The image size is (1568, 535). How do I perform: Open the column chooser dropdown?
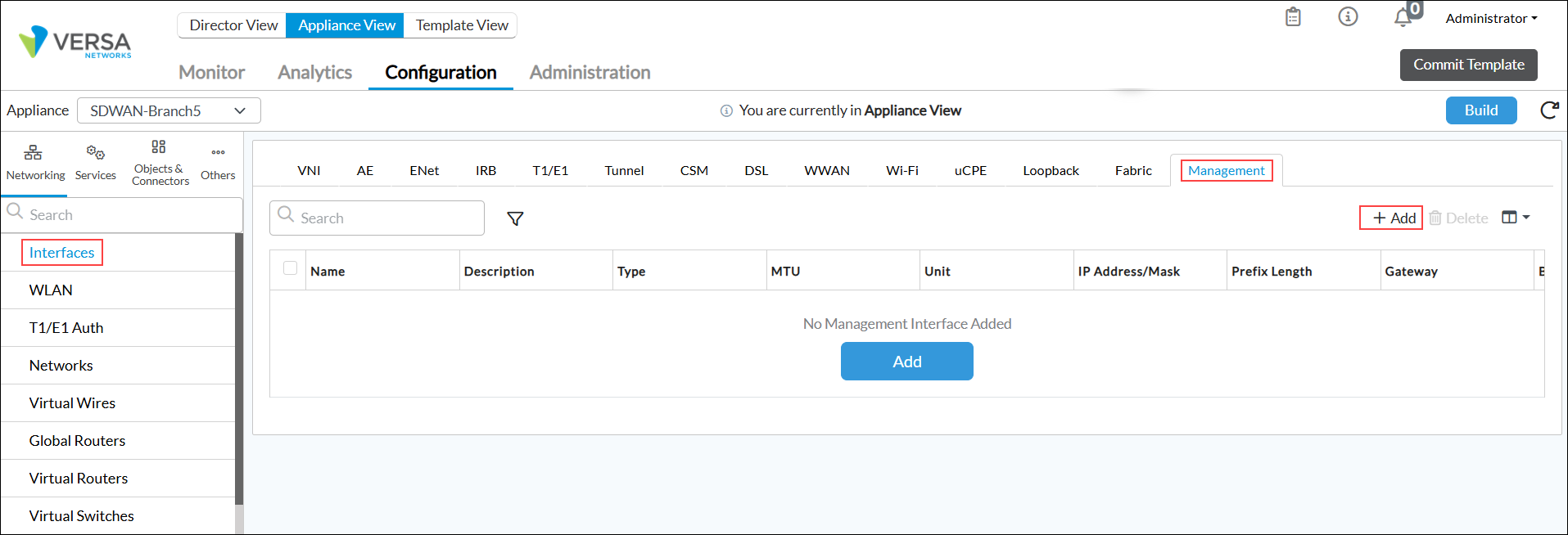pos(1516,218)
